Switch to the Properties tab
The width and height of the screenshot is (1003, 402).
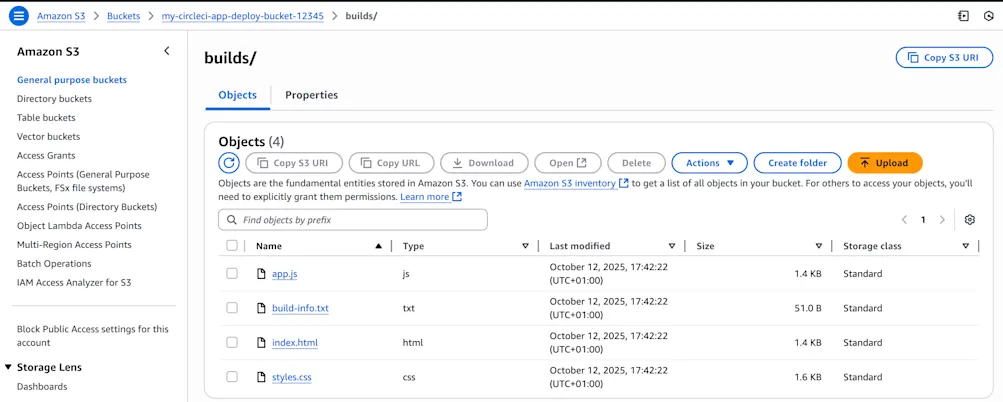click(311, 95)
